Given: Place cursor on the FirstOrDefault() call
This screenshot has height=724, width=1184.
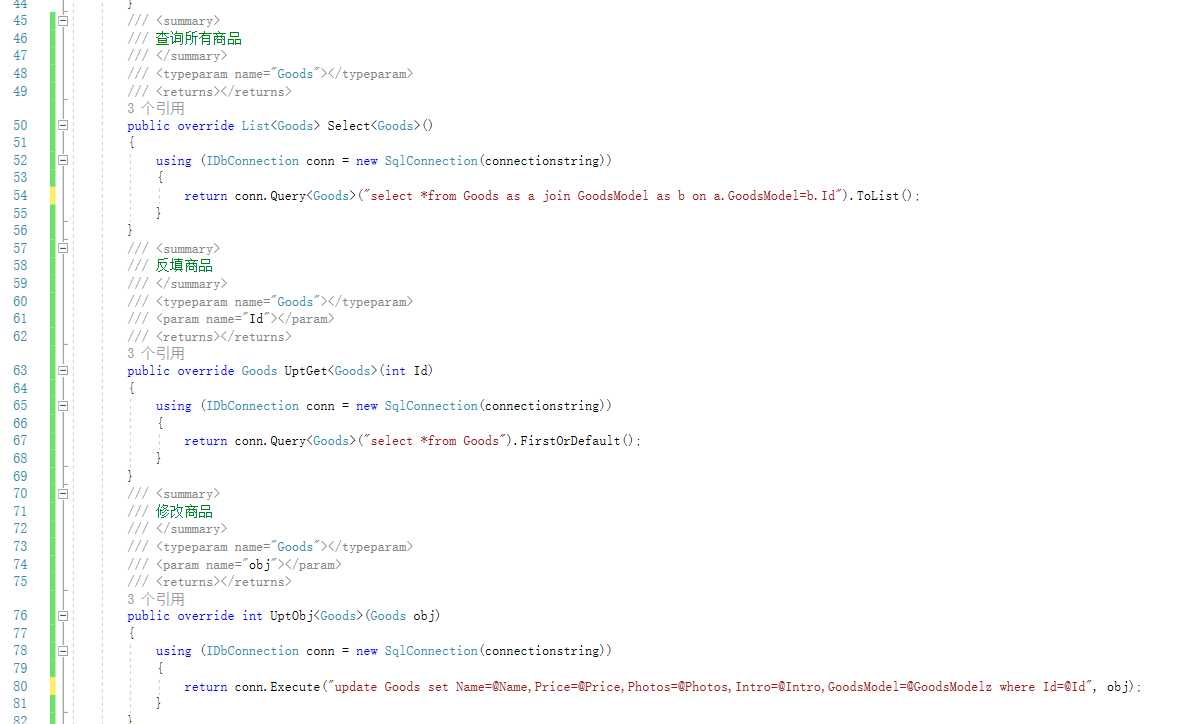Looking at the screenshot, I should coord(576,441).
